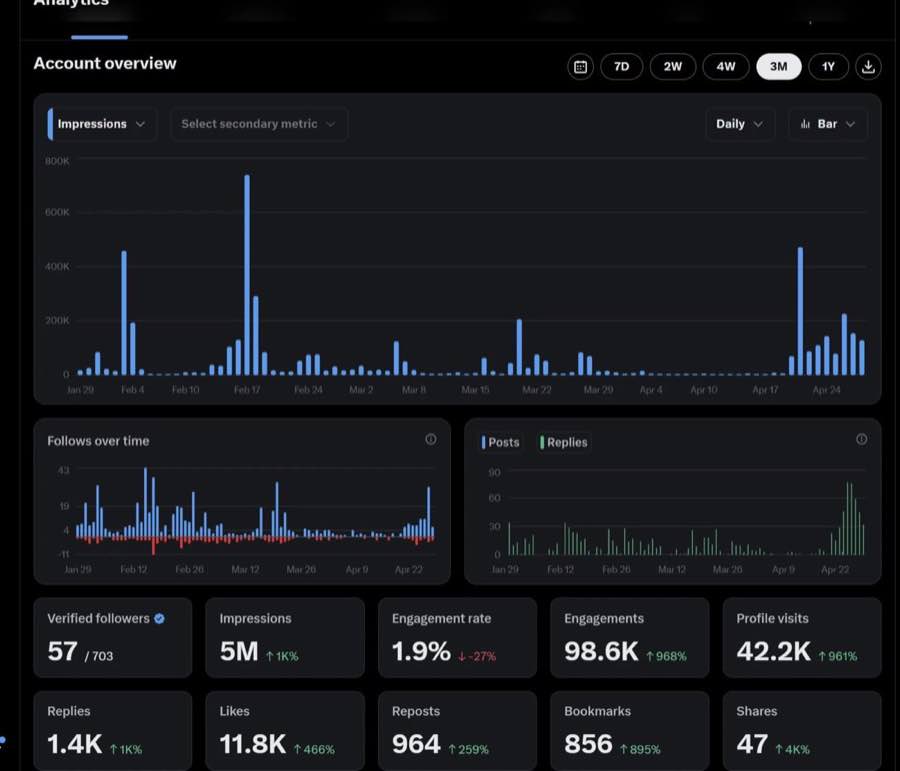Viewport: 900px width, 771px height.
Task: Select the 1Y time range
Action: (x=828, y=67)
